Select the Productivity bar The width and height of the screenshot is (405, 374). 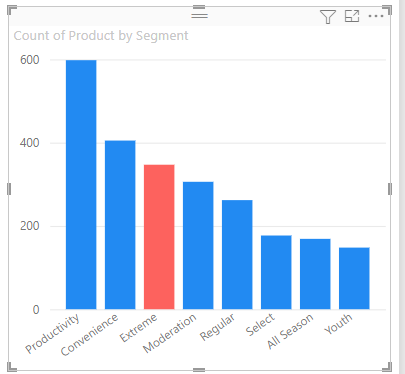(x=81, y=185)
